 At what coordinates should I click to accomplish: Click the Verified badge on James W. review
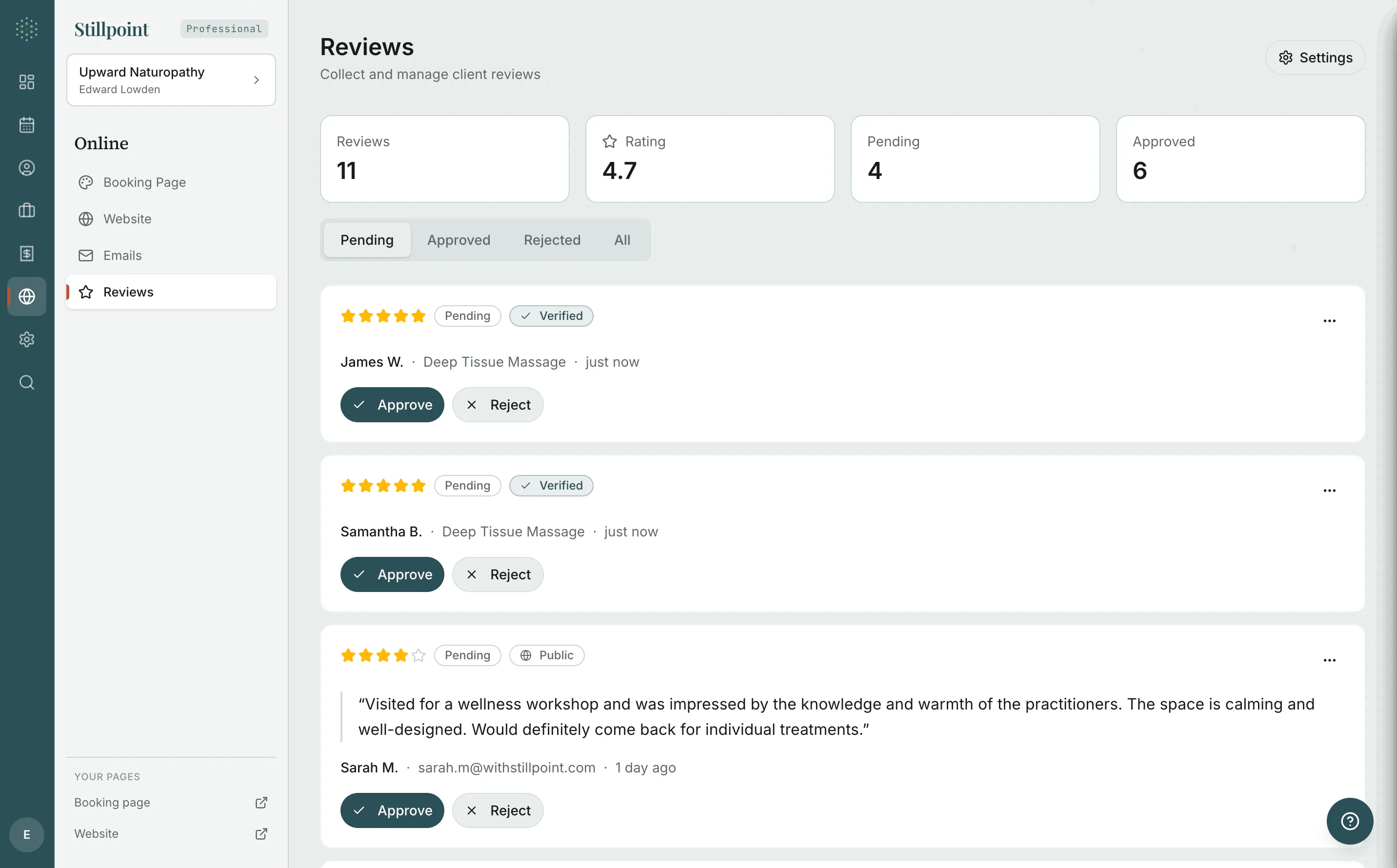click(551, 316)
